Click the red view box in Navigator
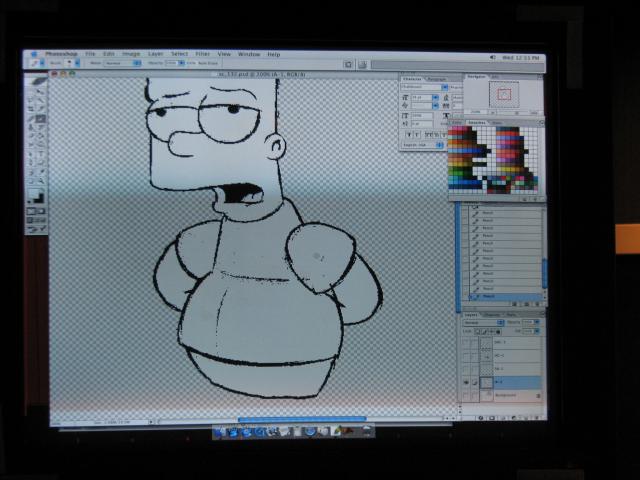Image resolution: width=640 pixels, height=480 pixels. pyautogui.click(x=504, y=94)
